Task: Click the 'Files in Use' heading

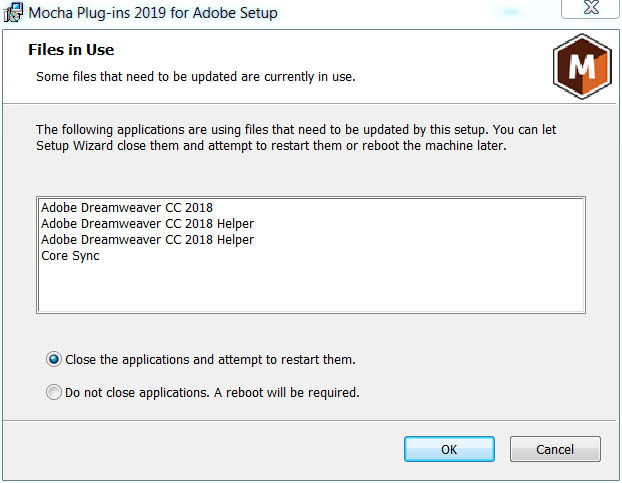Action: pyautogui.click(x=71, y=50)
